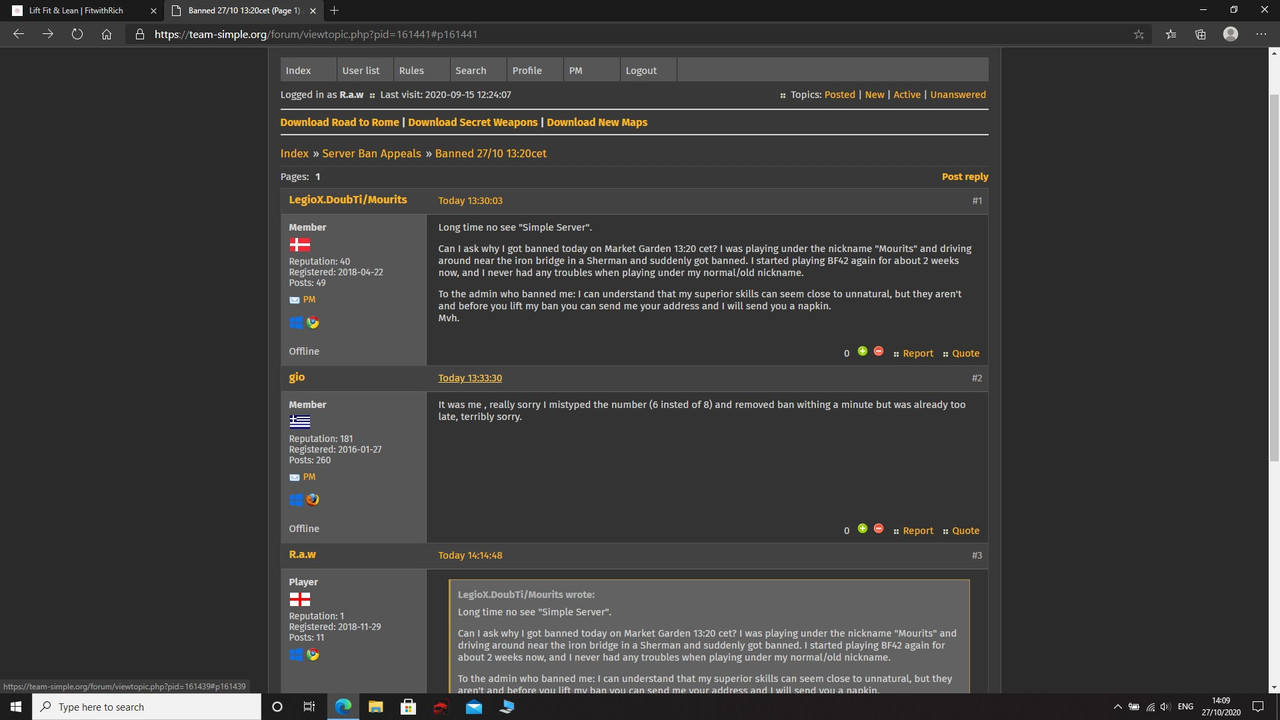Open the volume icon in system tray
Viewport: 1280px width, 720px height.
pyautogui.click(x=1165, y=707)
